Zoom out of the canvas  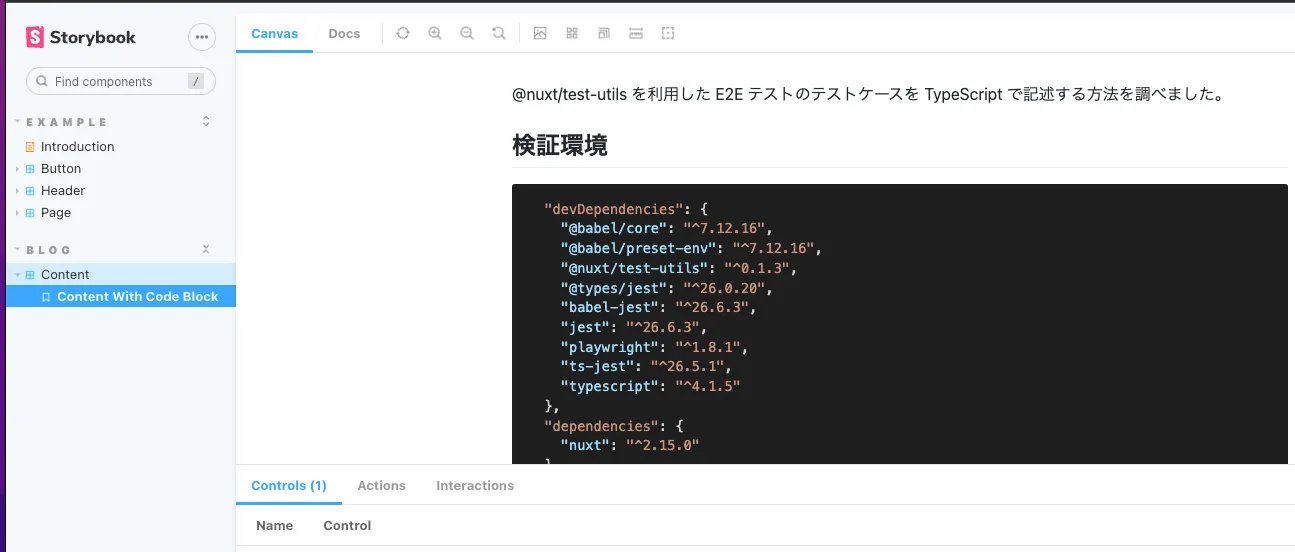(x=467, y=33)
